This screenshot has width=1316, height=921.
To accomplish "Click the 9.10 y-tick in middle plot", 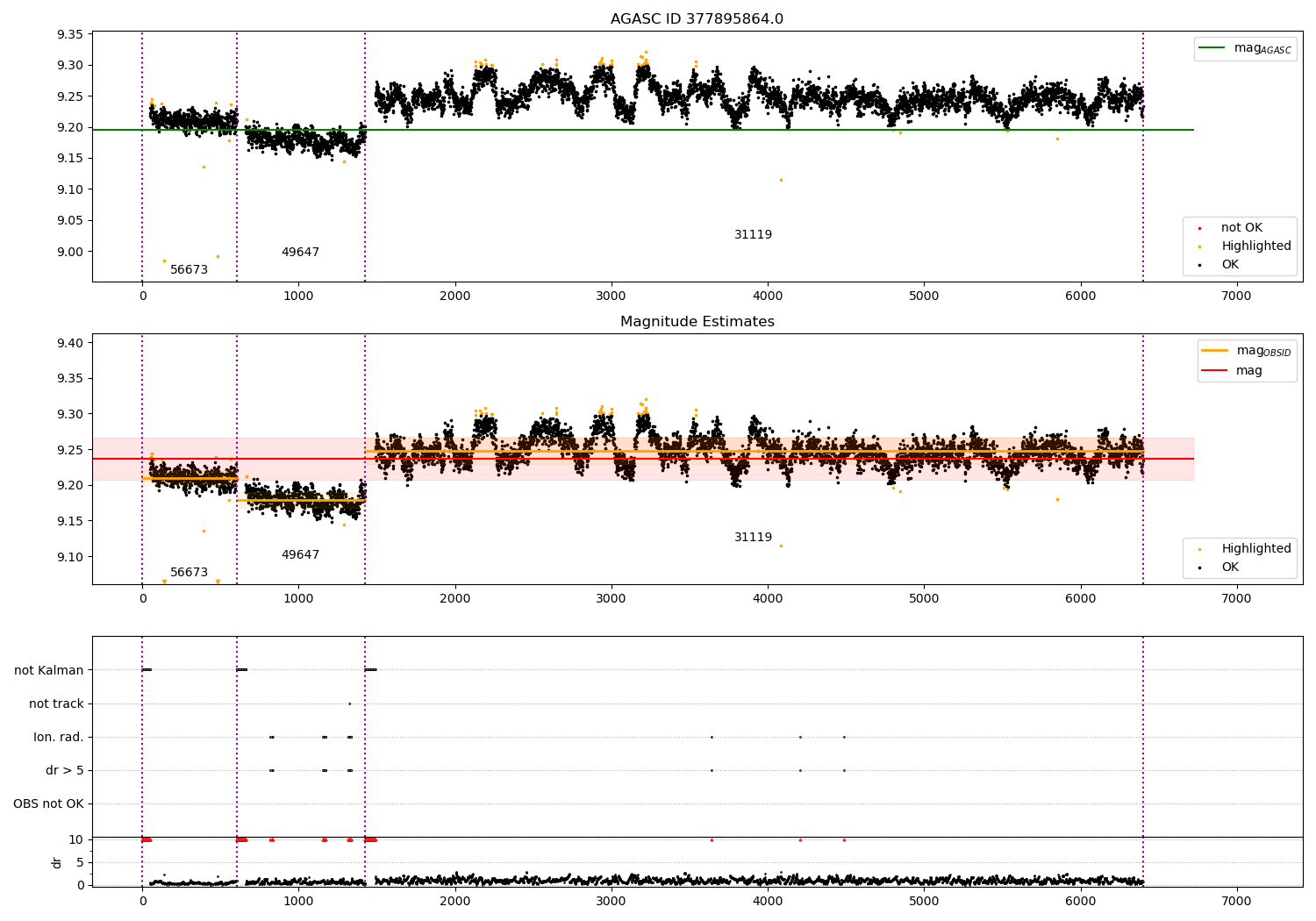I will [x=69, y=557].
